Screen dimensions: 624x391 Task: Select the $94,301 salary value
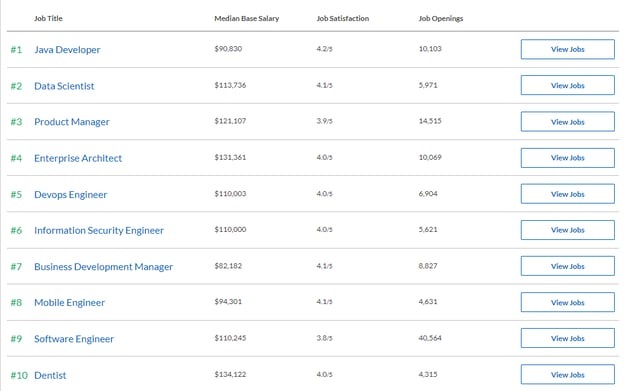pos(228,302)
